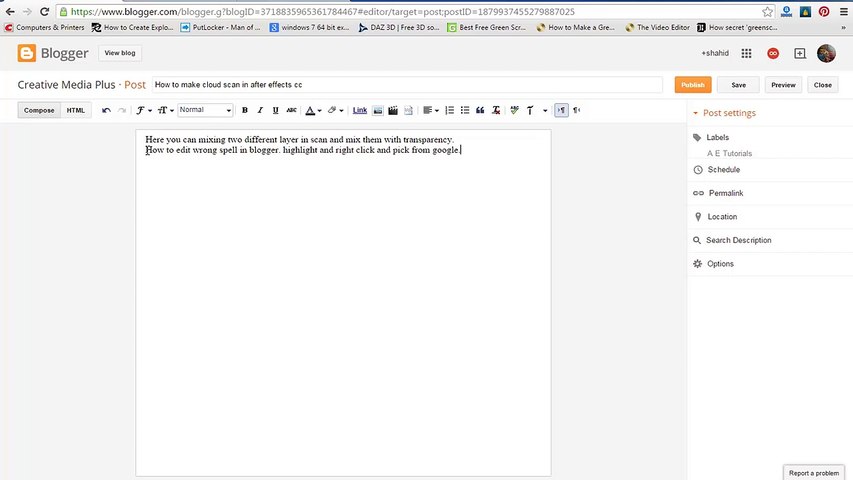Click the Link toolbar button
The width and height of the screenshot is (853, 480).
click(x=360, y=110)
